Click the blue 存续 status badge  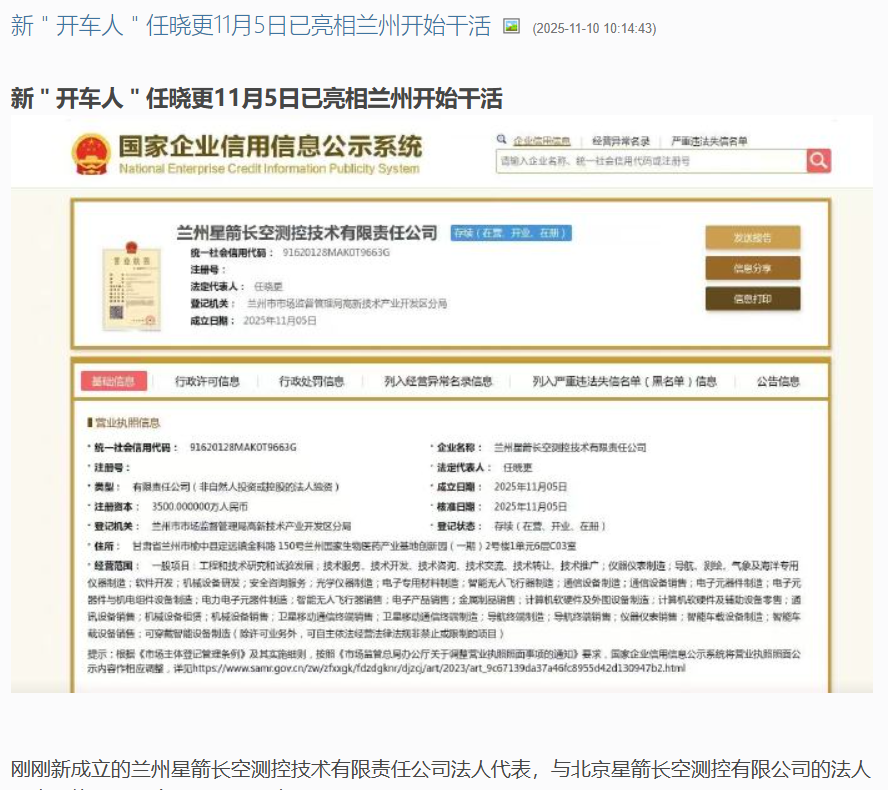511,233
